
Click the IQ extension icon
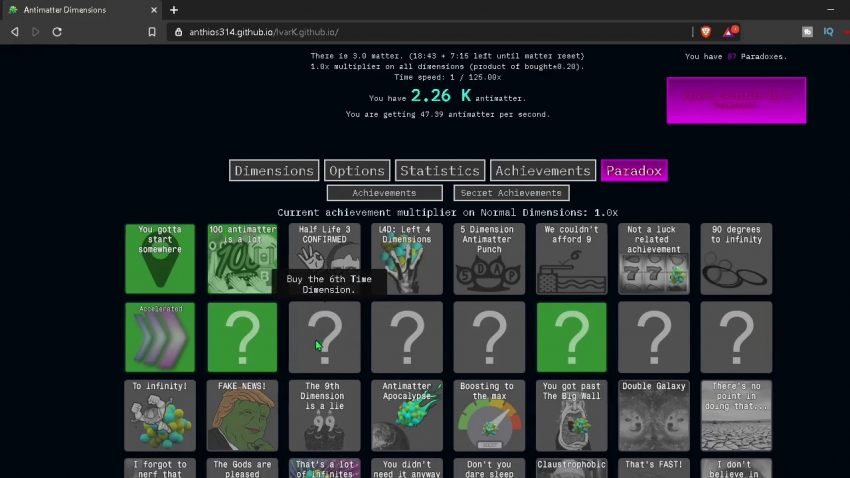pyautogui.click(x=828, y=32)
